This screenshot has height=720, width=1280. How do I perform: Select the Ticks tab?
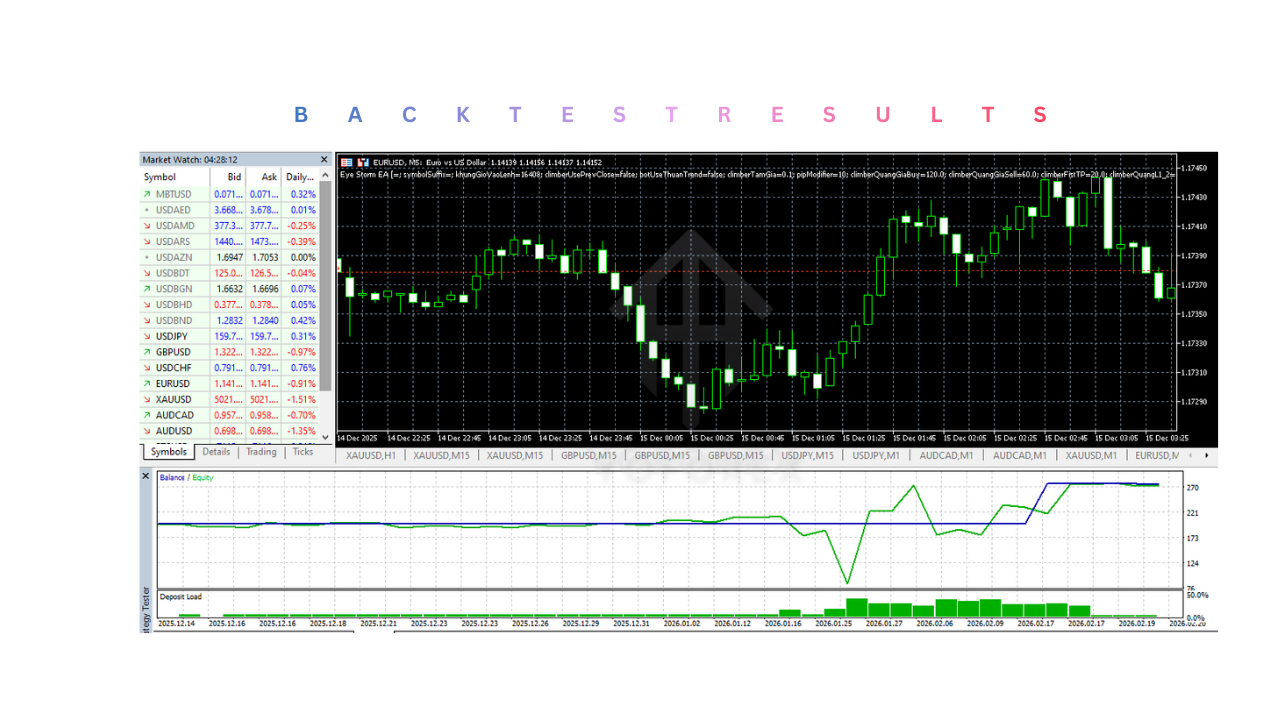tap(302, 452)
